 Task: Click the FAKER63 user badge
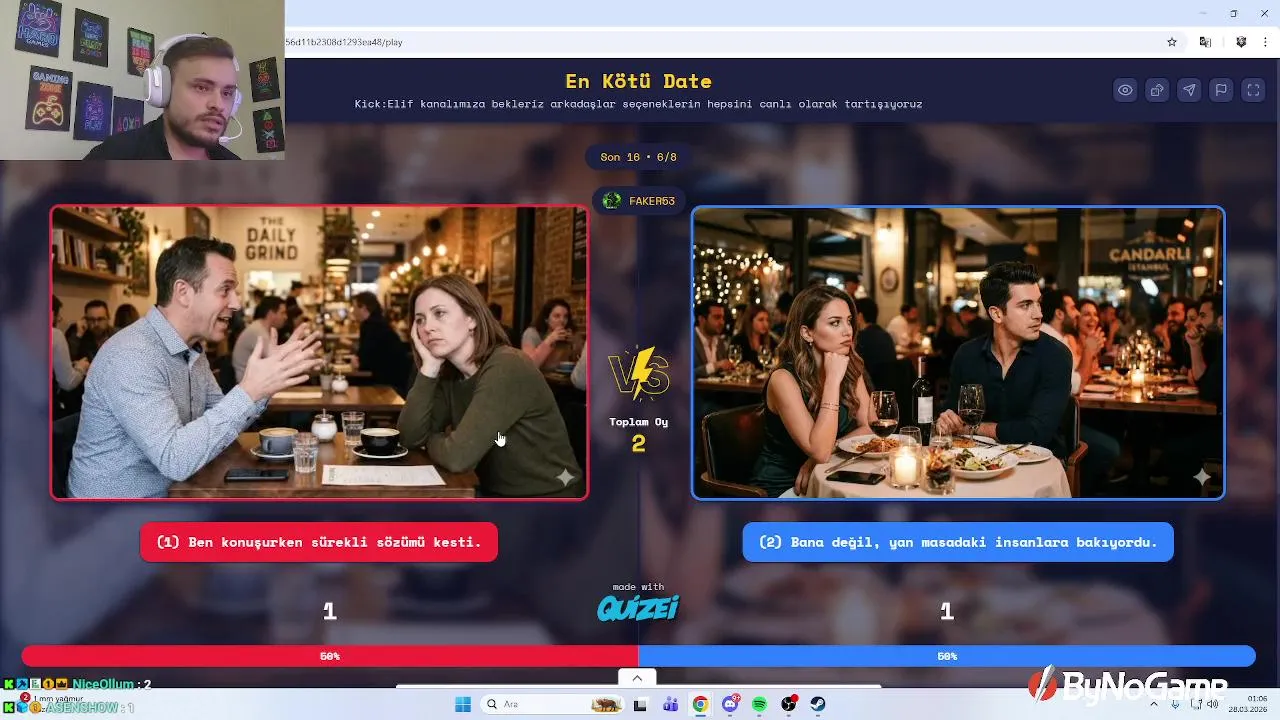pyautogui.click(x=639, y=201)
